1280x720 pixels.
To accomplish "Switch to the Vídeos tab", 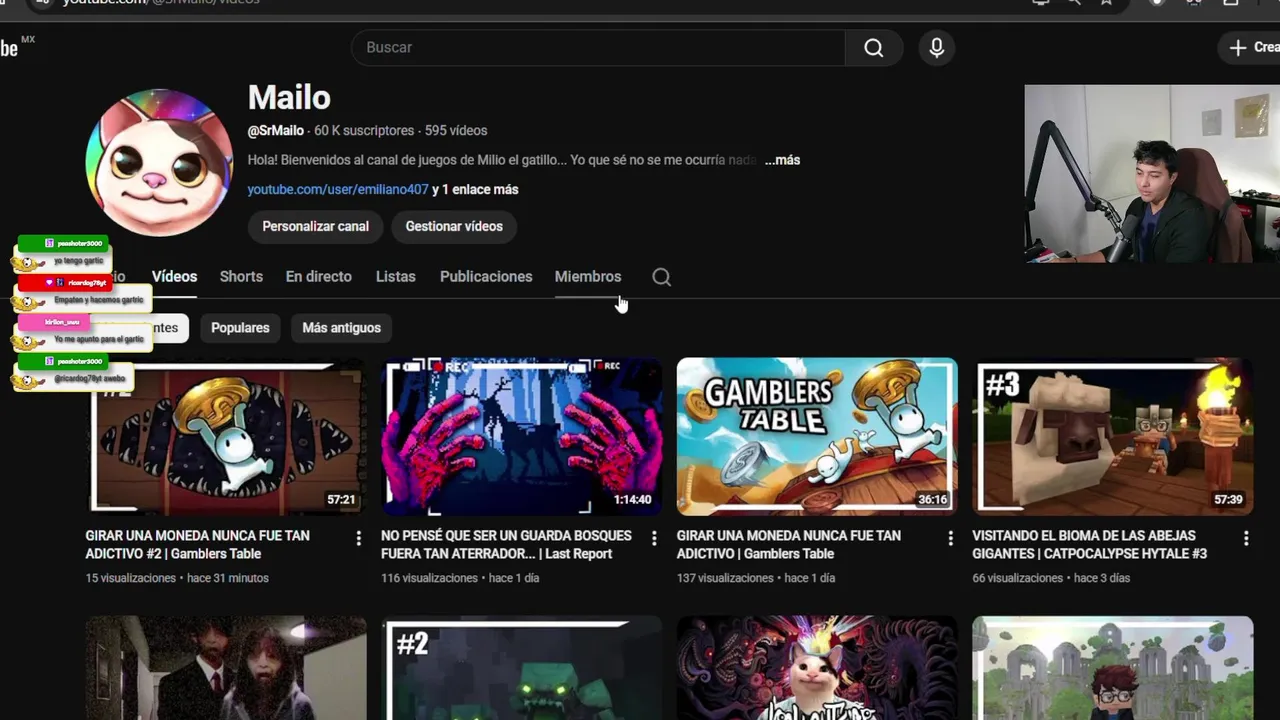I will pyautogui.click(x=174, y=277).
